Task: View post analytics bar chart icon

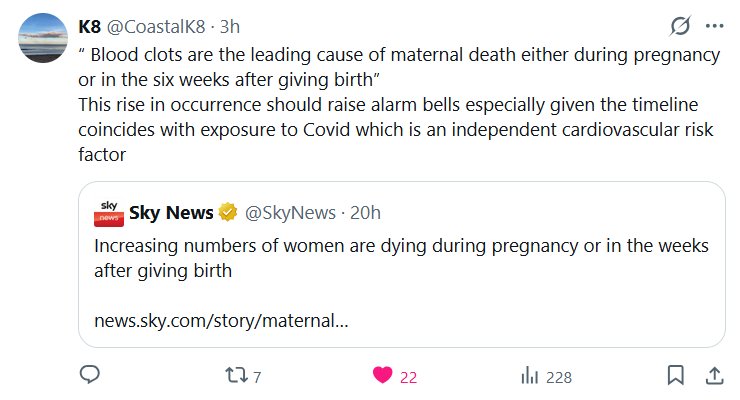Action: click(529, 376)
